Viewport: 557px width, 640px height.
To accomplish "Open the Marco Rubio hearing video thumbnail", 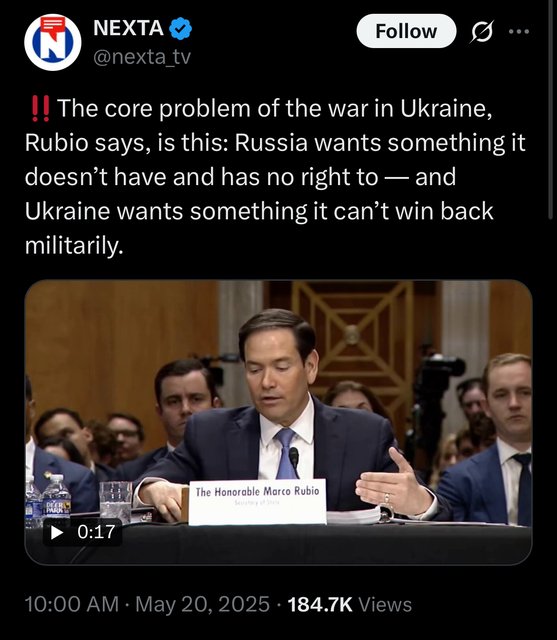I will click(278, 422).
